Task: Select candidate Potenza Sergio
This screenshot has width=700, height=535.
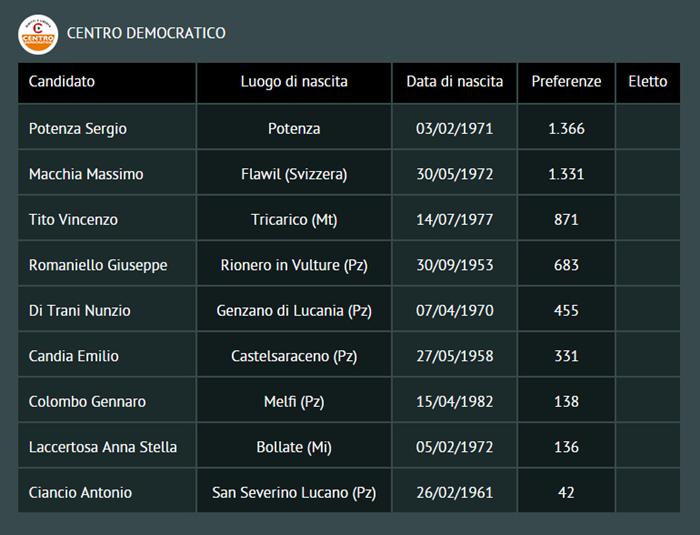Action: (78, 129)
